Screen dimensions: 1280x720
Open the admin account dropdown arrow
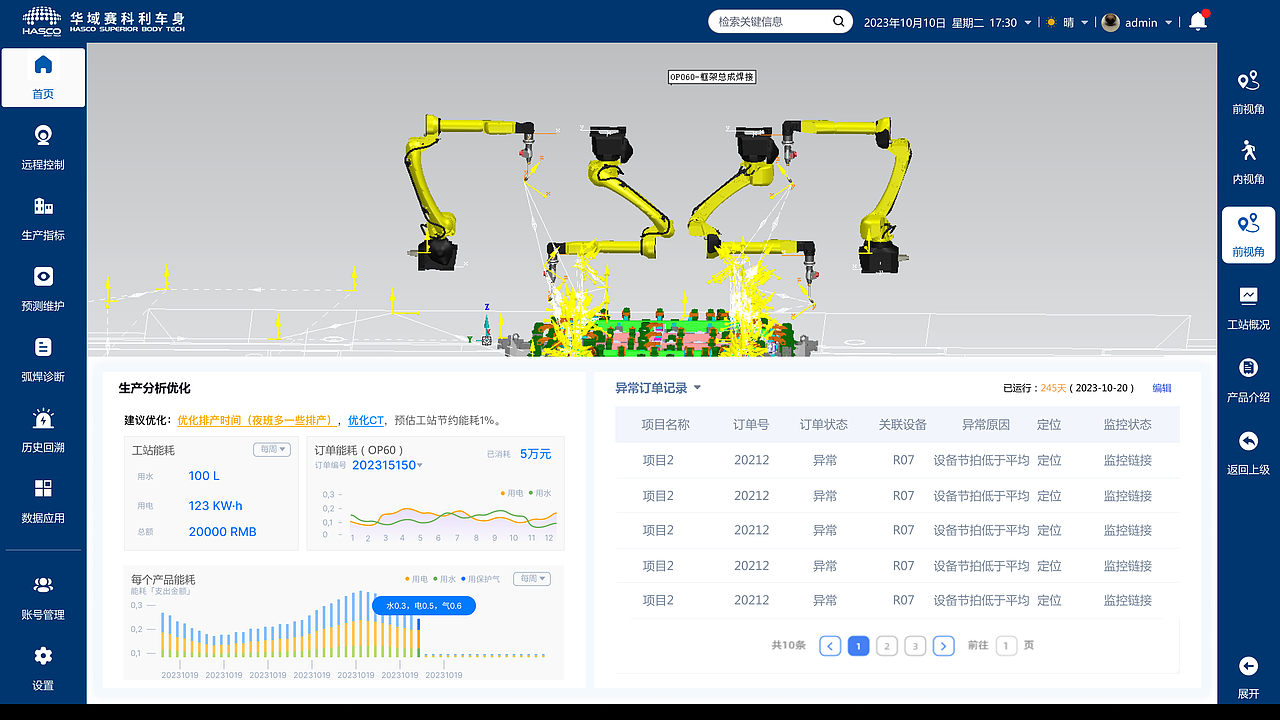pyautogui.click(x=1169, y=23)
